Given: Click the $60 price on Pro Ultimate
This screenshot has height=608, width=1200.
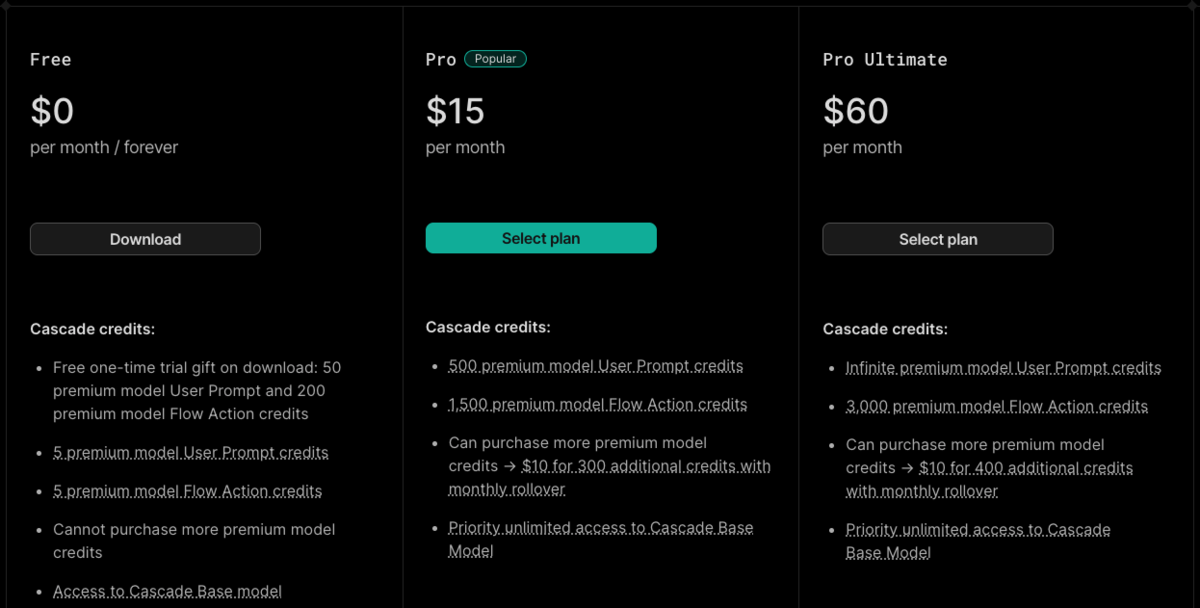Looking at the screenshot, I should click(x=856, y=110).
